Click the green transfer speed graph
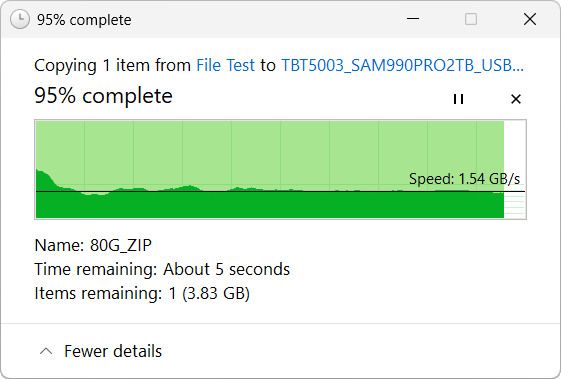Image resolution: width=561 pixels, height=379 pixels. [x=280, y=169]
